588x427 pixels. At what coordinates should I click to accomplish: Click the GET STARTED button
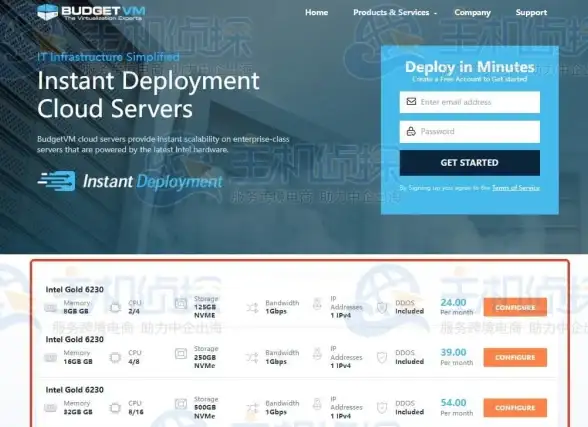tap(470, 163)
